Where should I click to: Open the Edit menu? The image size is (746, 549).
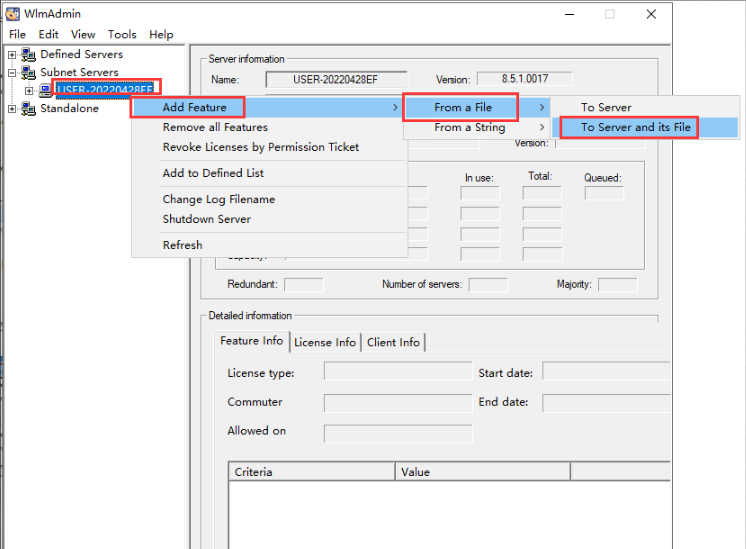point(49,34)
